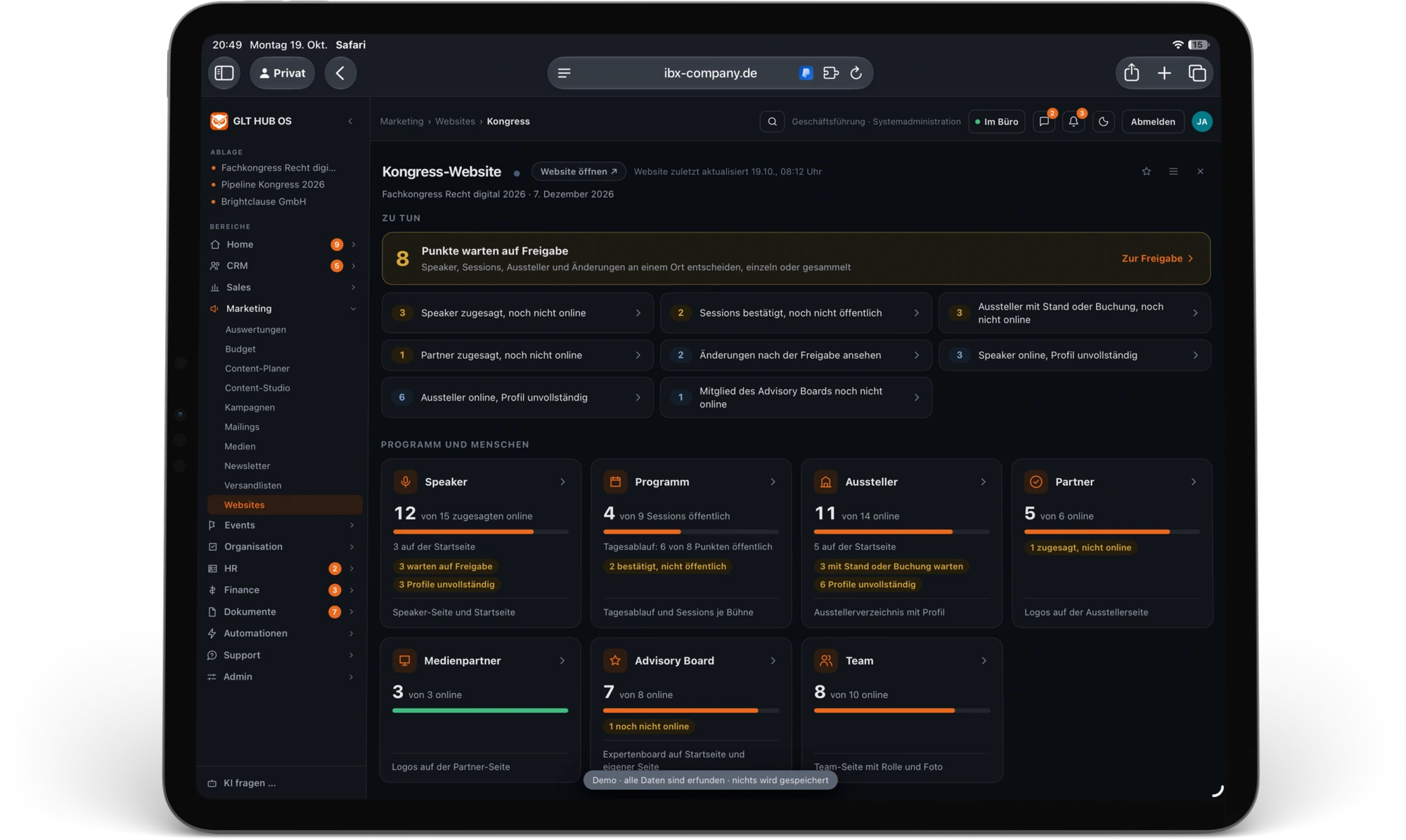Click the Privat profile button in Safari
This screenshot has height=840, width=1406.
[283, 73]
